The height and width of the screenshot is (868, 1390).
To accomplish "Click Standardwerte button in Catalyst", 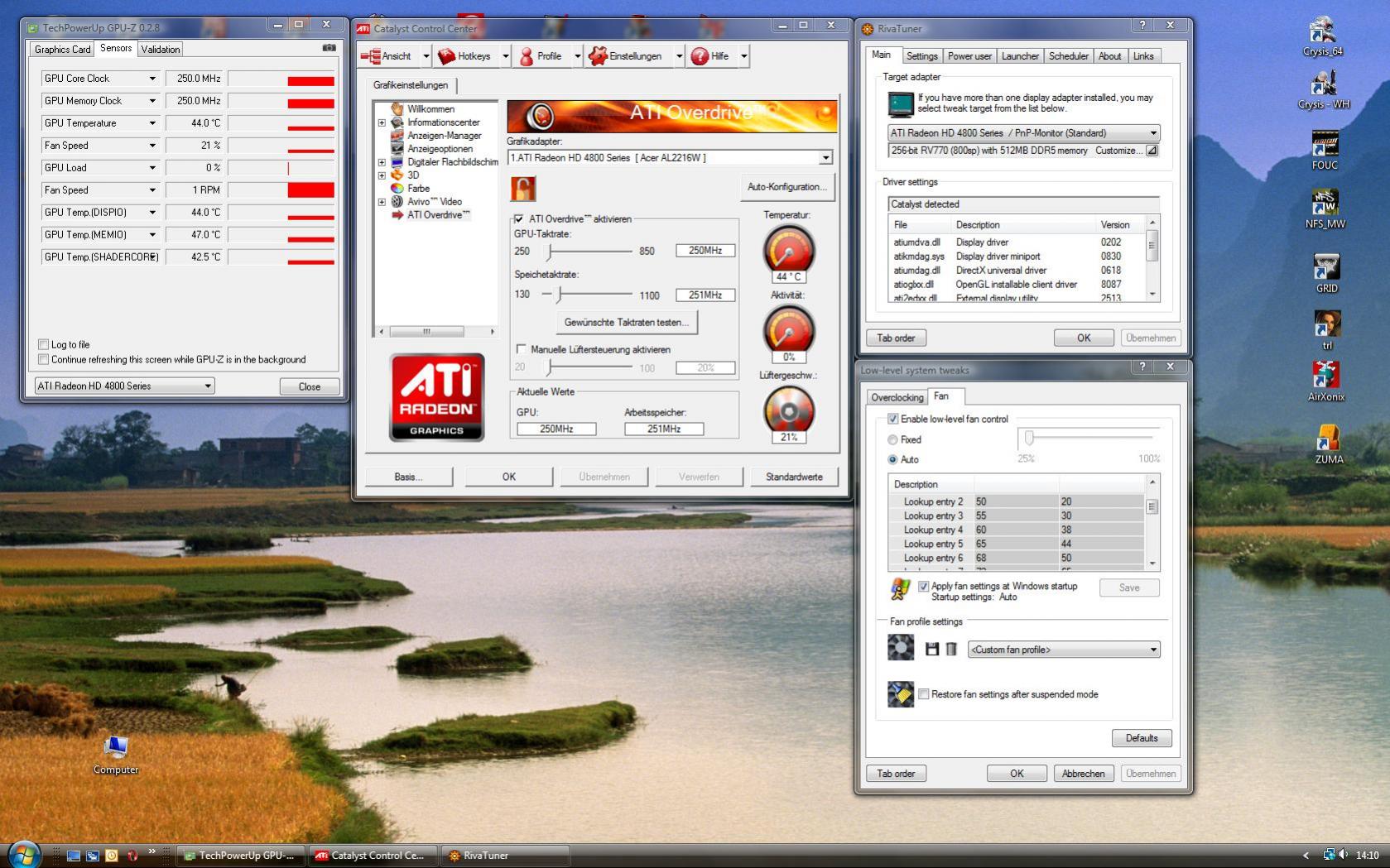I will click(794, 477).
